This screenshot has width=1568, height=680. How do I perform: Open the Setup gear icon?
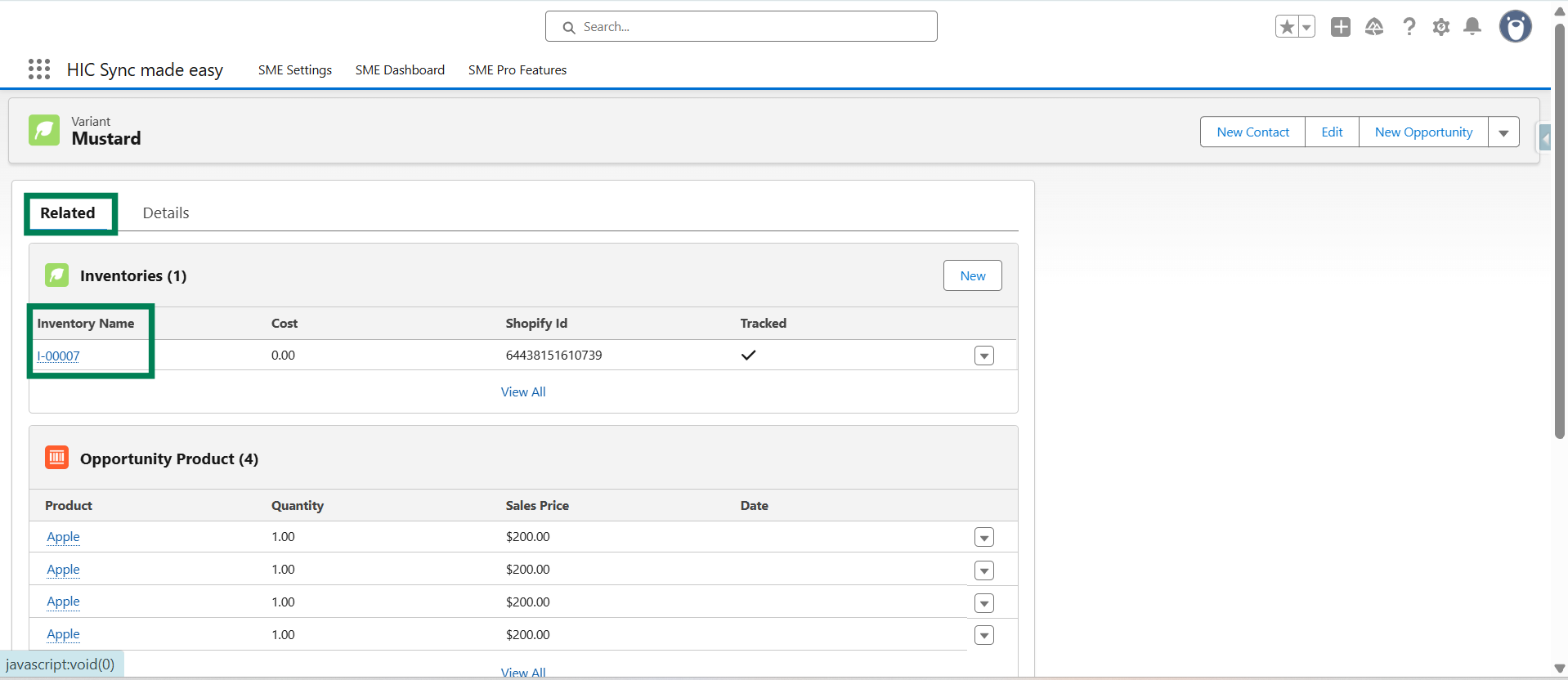pyautogui.click(x=1440, y=27)
